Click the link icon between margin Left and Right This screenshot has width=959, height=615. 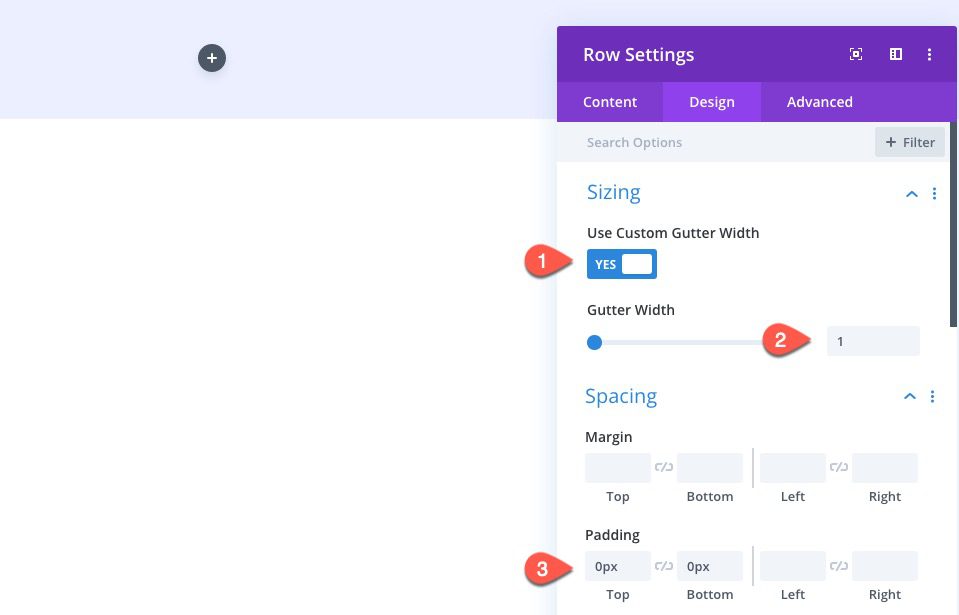point(838,467)
